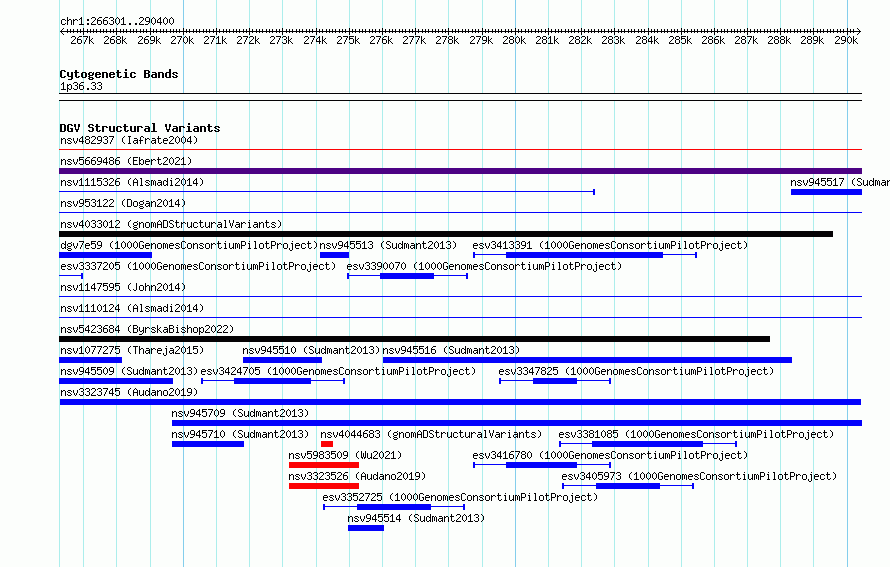Click the 1p36.33 cytogenetic band label
The image size is (890, 567).
point(81,86)
